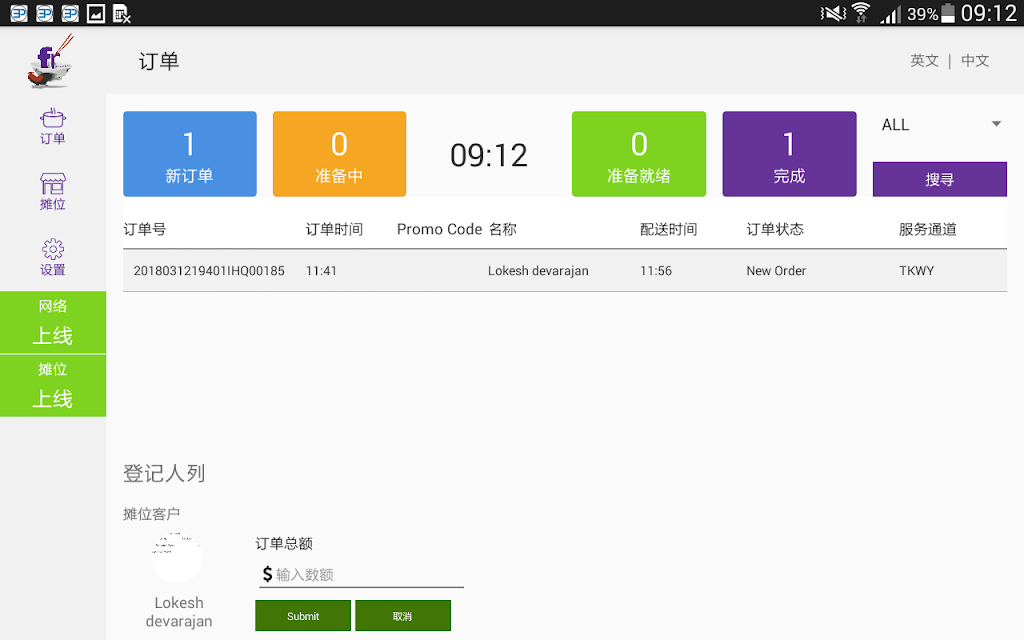Tap the cellular signal strength icon
1024x640 pixels.
(890, 14)
